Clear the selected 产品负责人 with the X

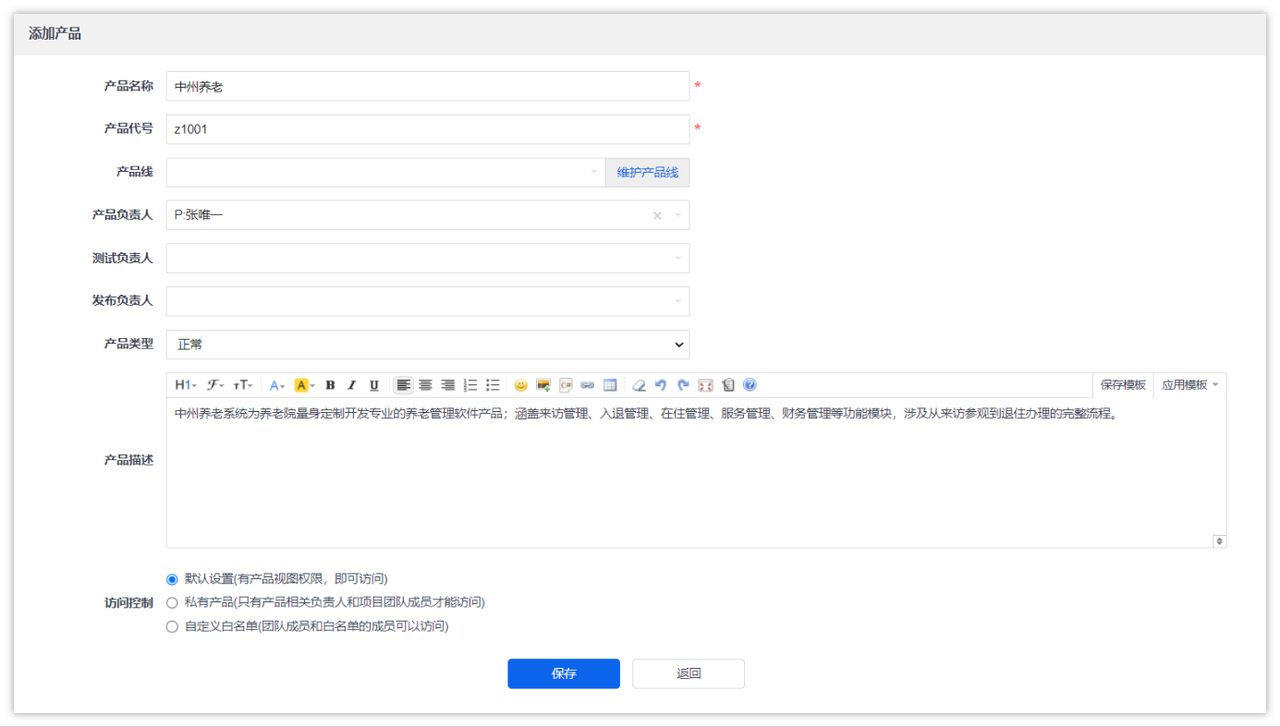pos(657,216)
